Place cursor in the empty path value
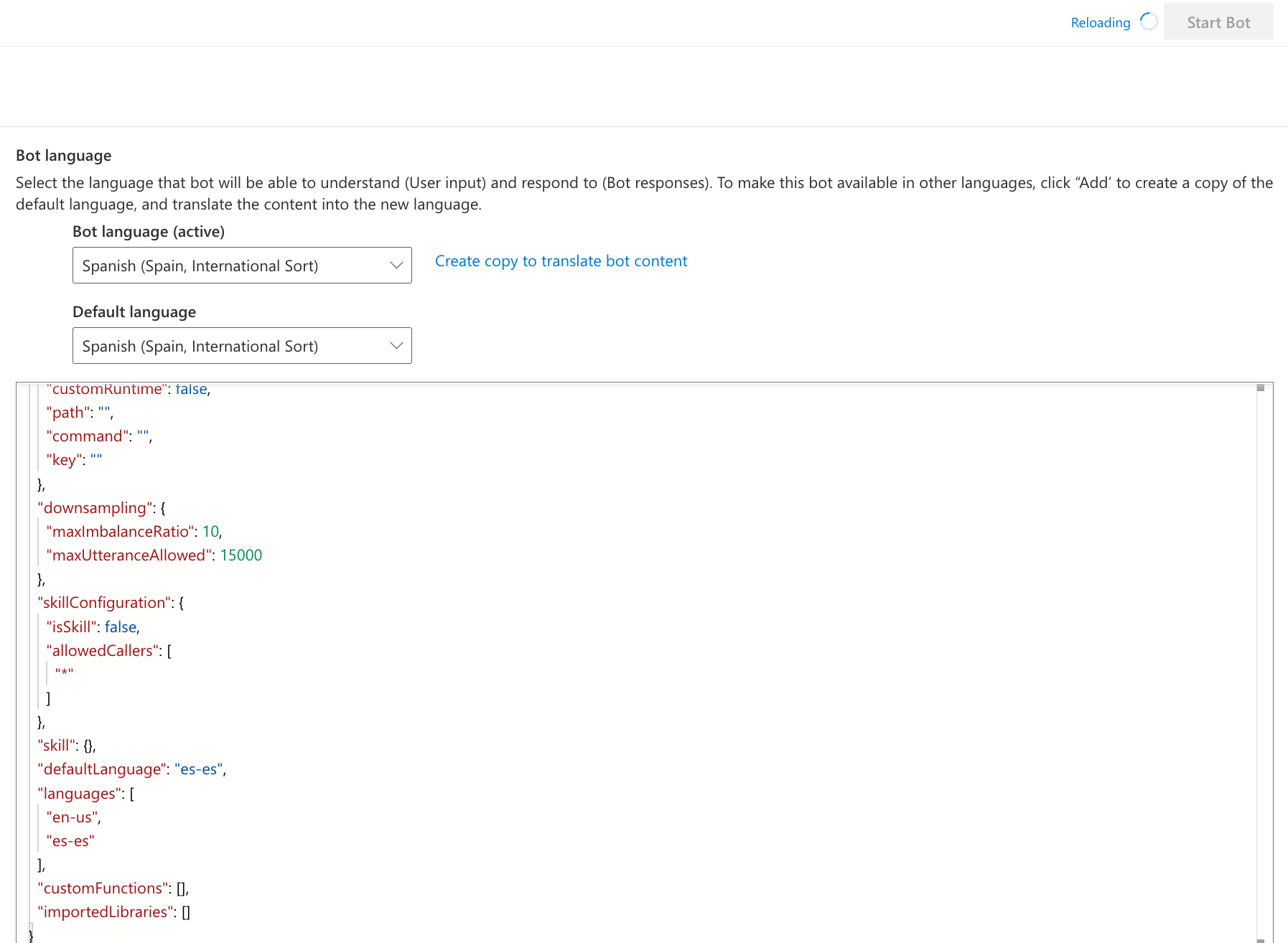1288x943 pixels. [x=105, y=411]
